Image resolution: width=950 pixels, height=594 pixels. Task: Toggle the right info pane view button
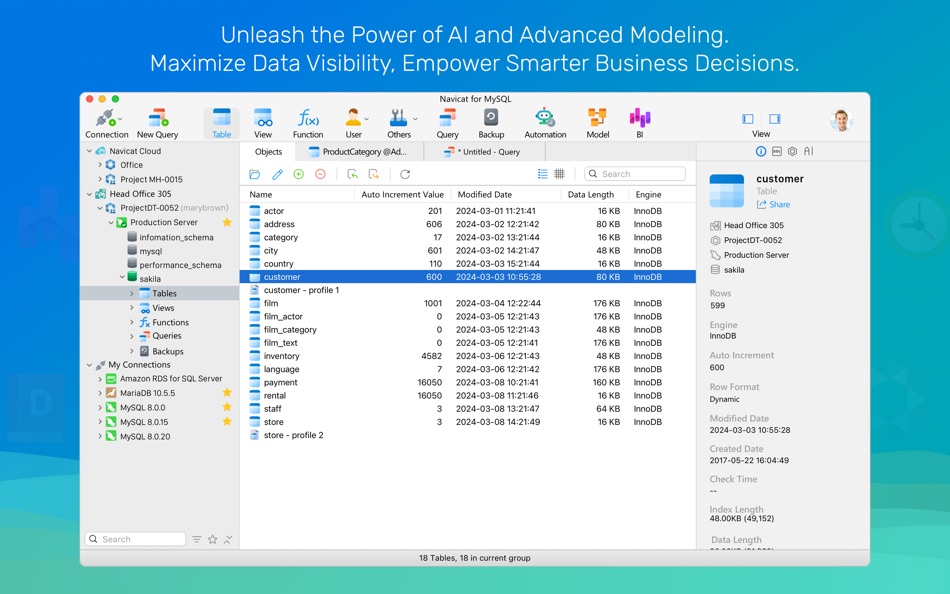pos(775,119)
